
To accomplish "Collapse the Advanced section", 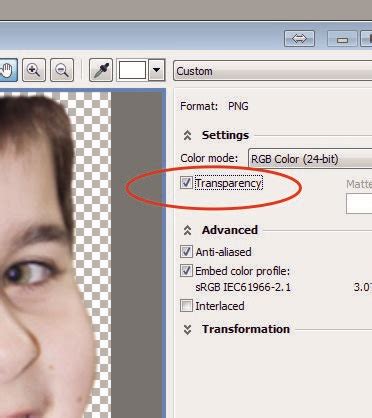I will pos(187,230).
